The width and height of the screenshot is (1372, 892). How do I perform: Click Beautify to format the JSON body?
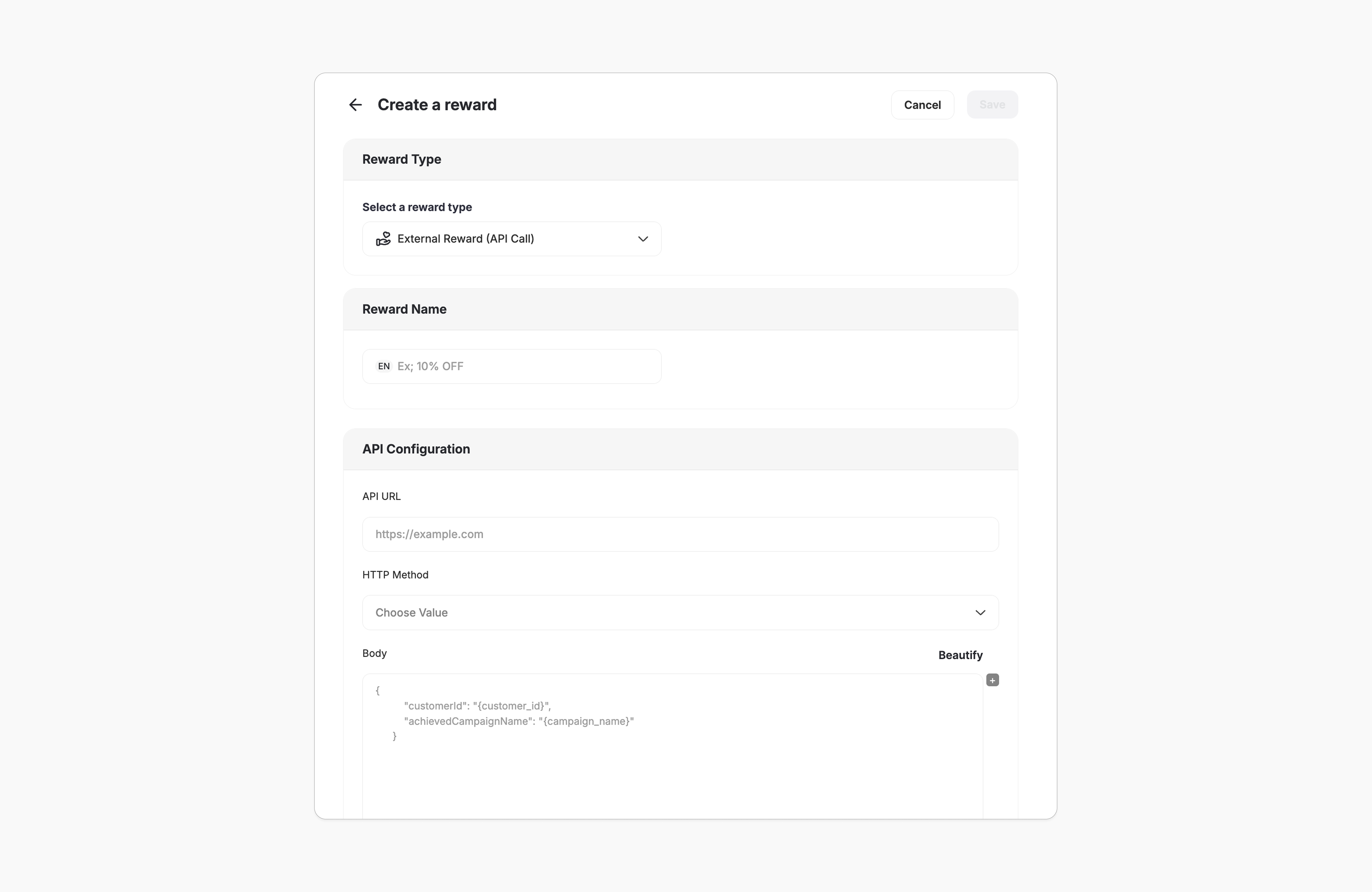click(x=960, y=655)
